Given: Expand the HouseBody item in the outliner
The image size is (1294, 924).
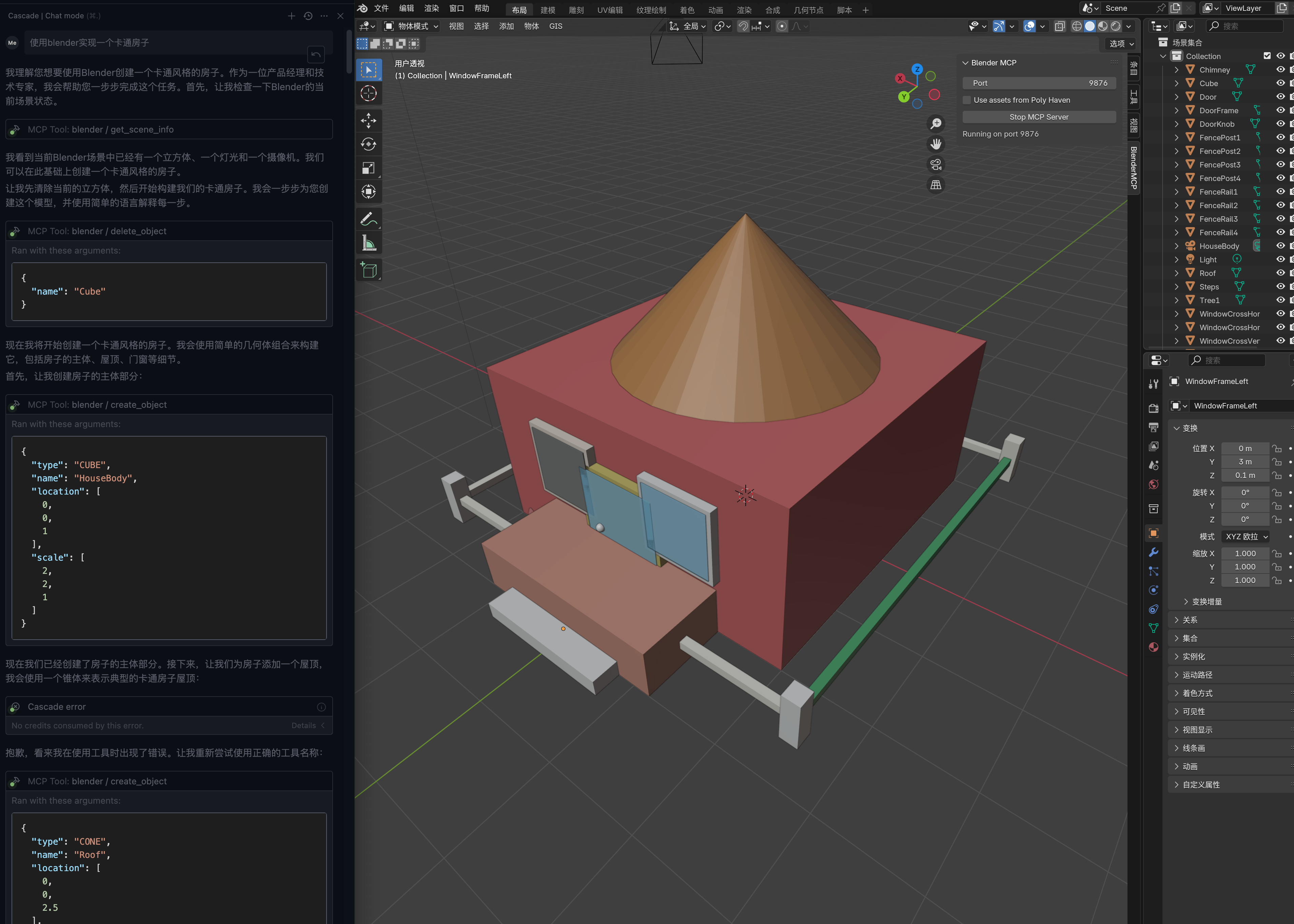Looking at the screenshot, I should click(1176, 246).
